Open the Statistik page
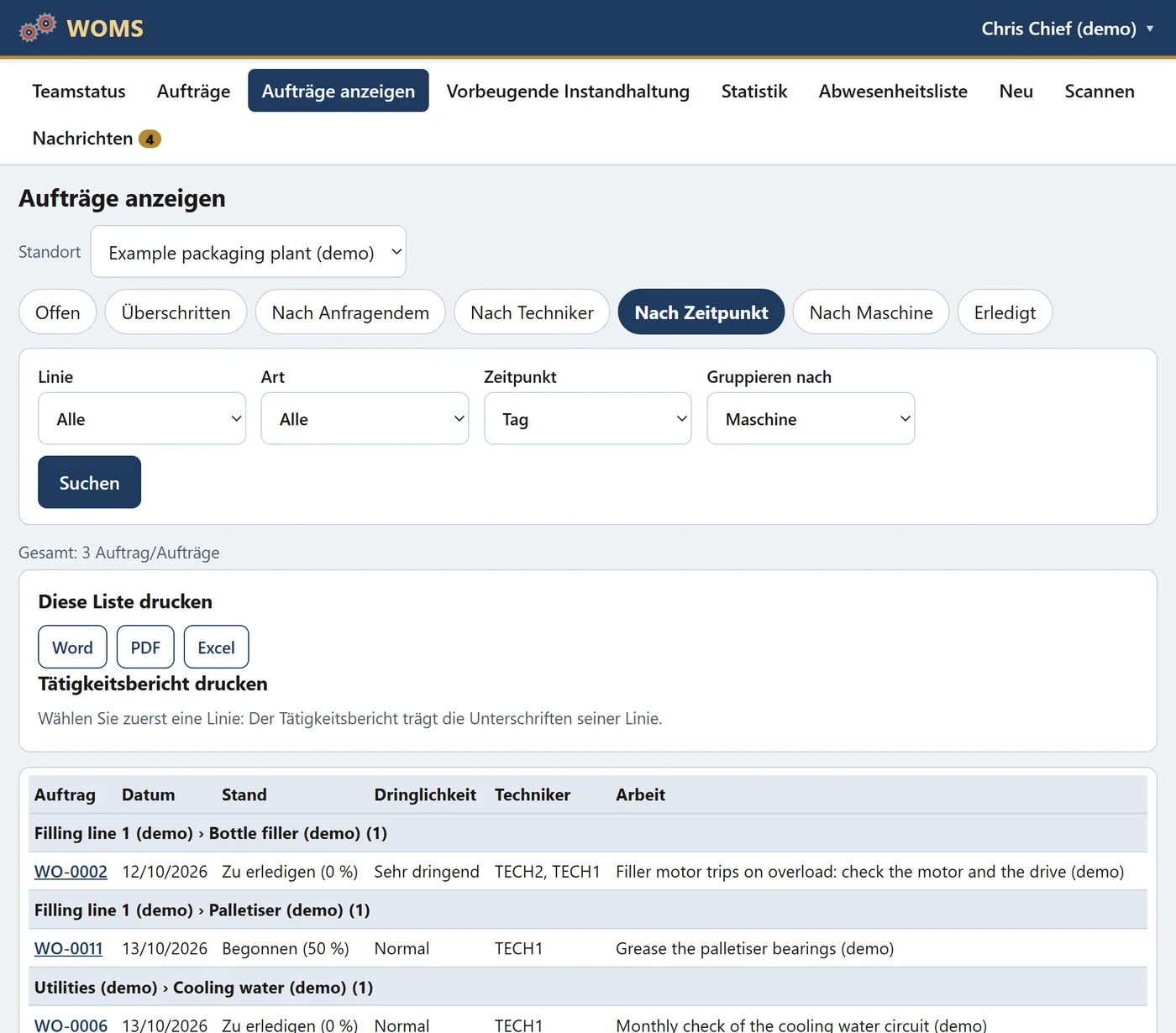 point(754,91)
